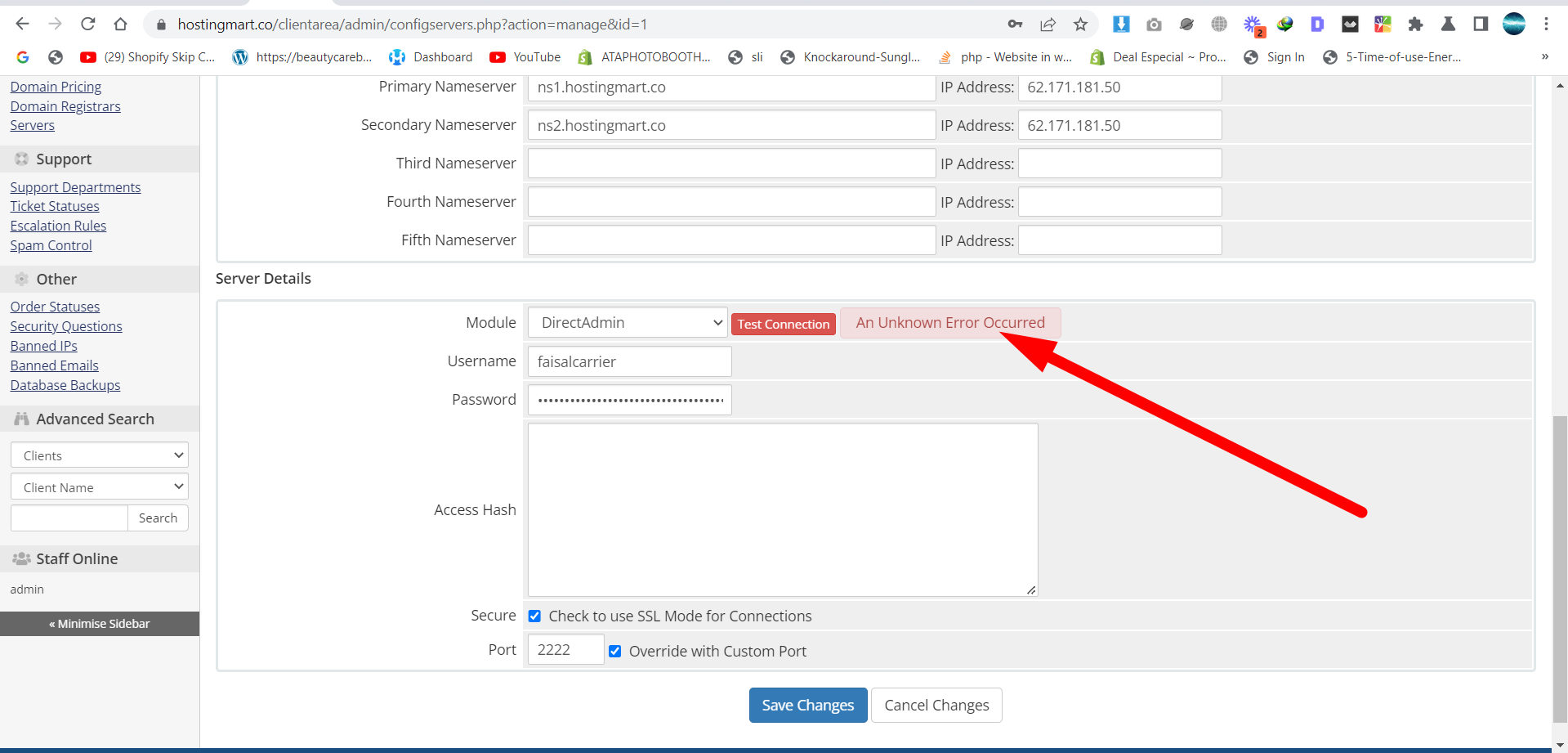Open the blue download extension icon

(1121, 25)
